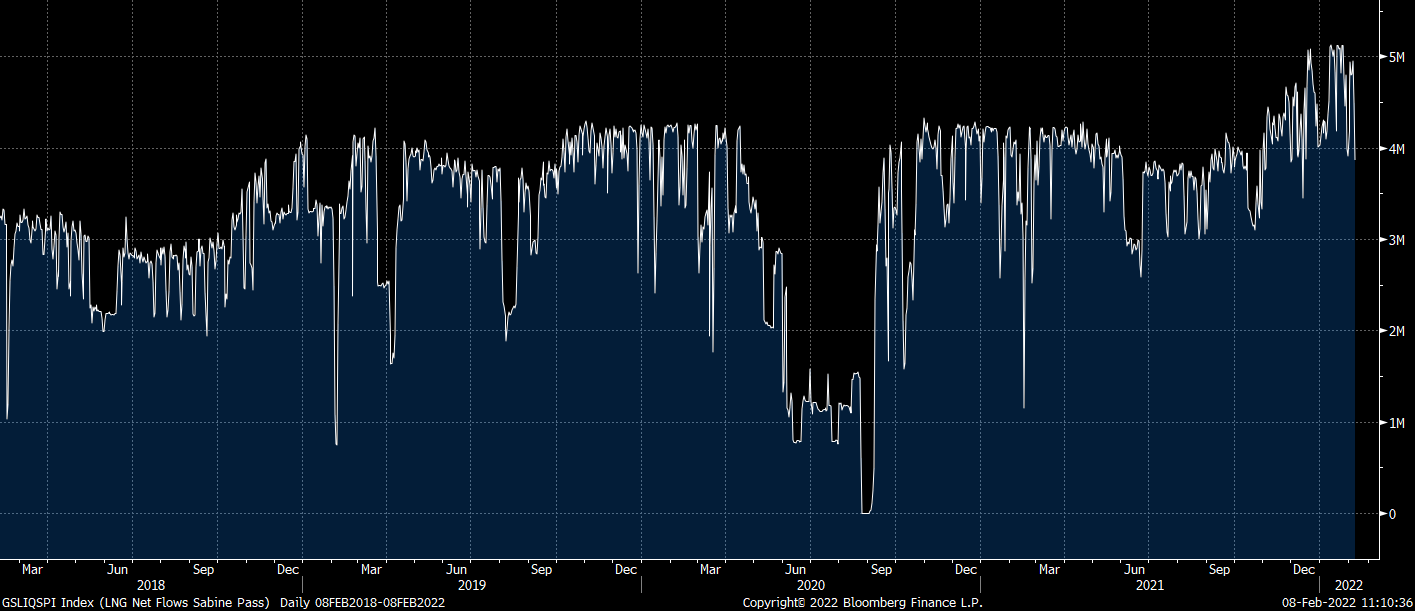Image resolution: width=1415 pixels, height=611 pixels.
Task: Select the 2020 year label on time axis
Action: (x=811, y=585)
